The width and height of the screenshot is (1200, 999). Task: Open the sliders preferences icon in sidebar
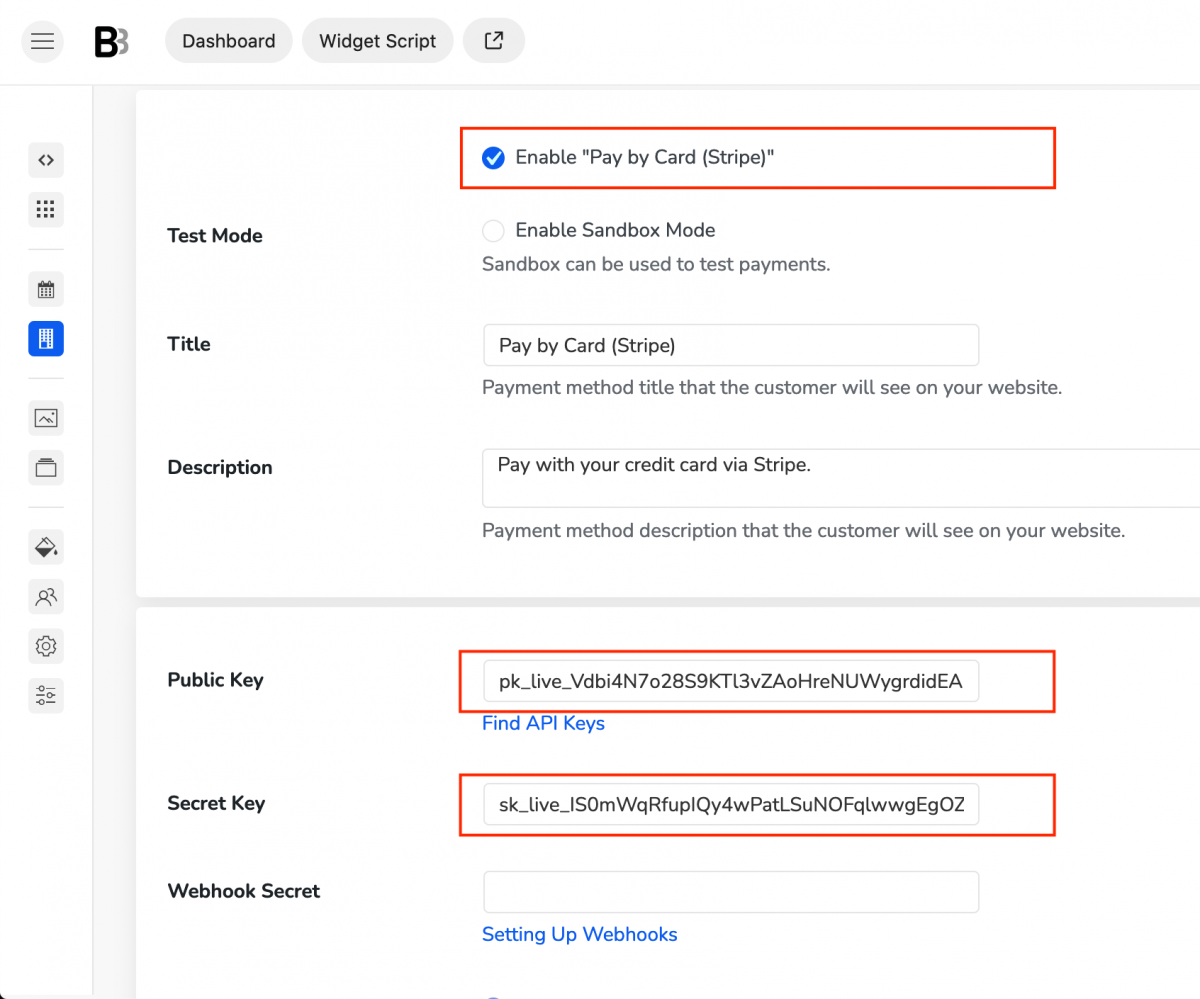coord(46,695)
